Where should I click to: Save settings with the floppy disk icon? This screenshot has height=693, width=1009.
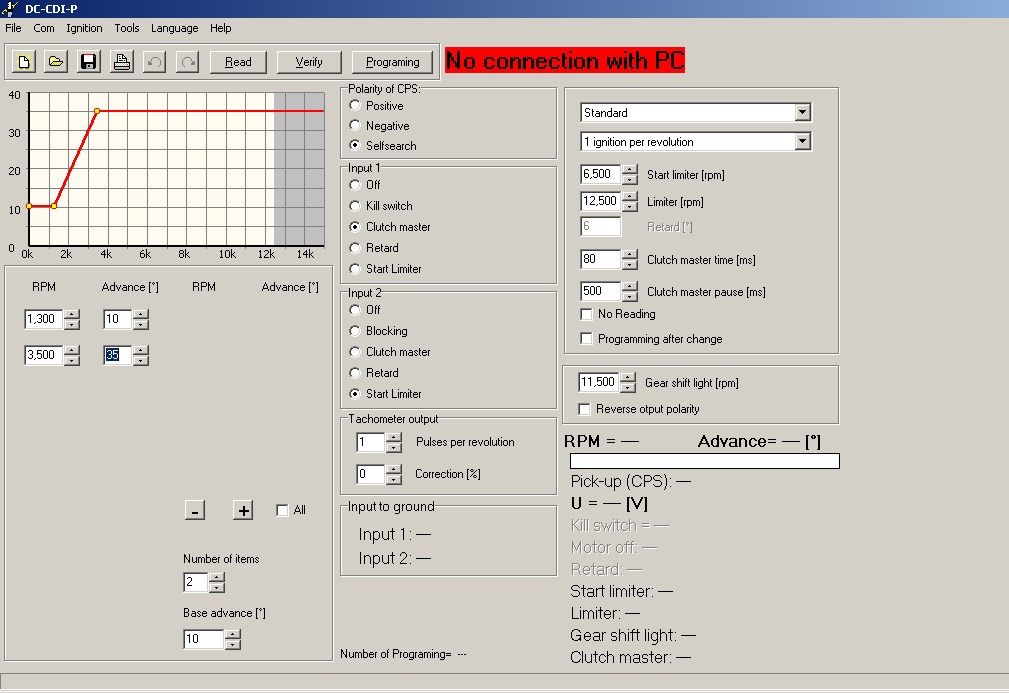click(88, 62)
